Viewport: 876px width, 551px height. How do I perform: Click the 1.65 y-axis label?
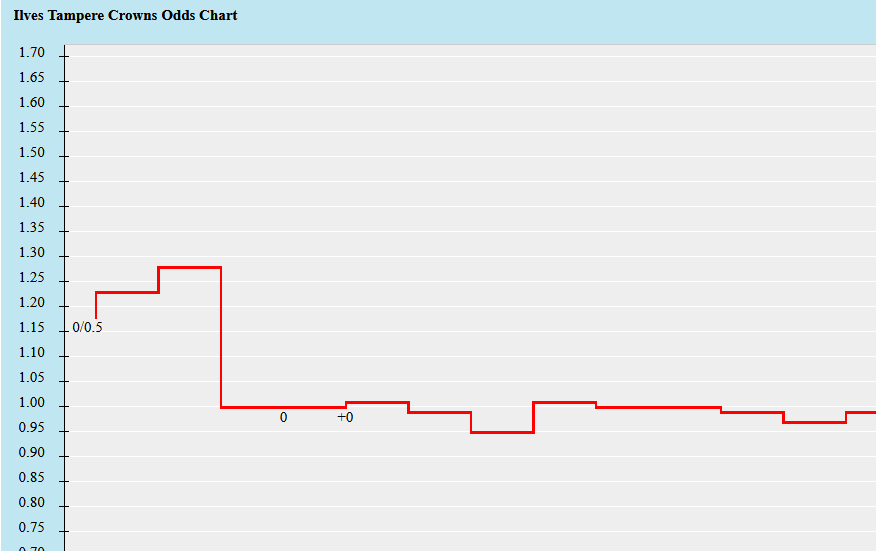click(x=31, y=78)
